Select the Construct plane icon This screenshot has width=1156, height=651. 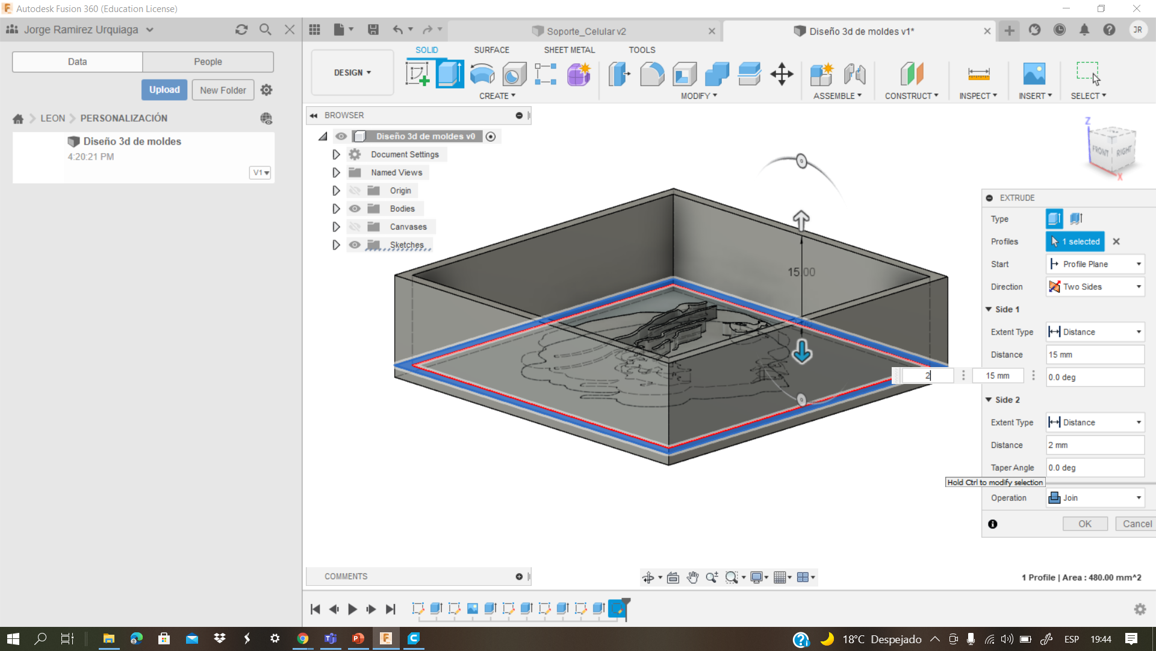(x=911, y=74)
